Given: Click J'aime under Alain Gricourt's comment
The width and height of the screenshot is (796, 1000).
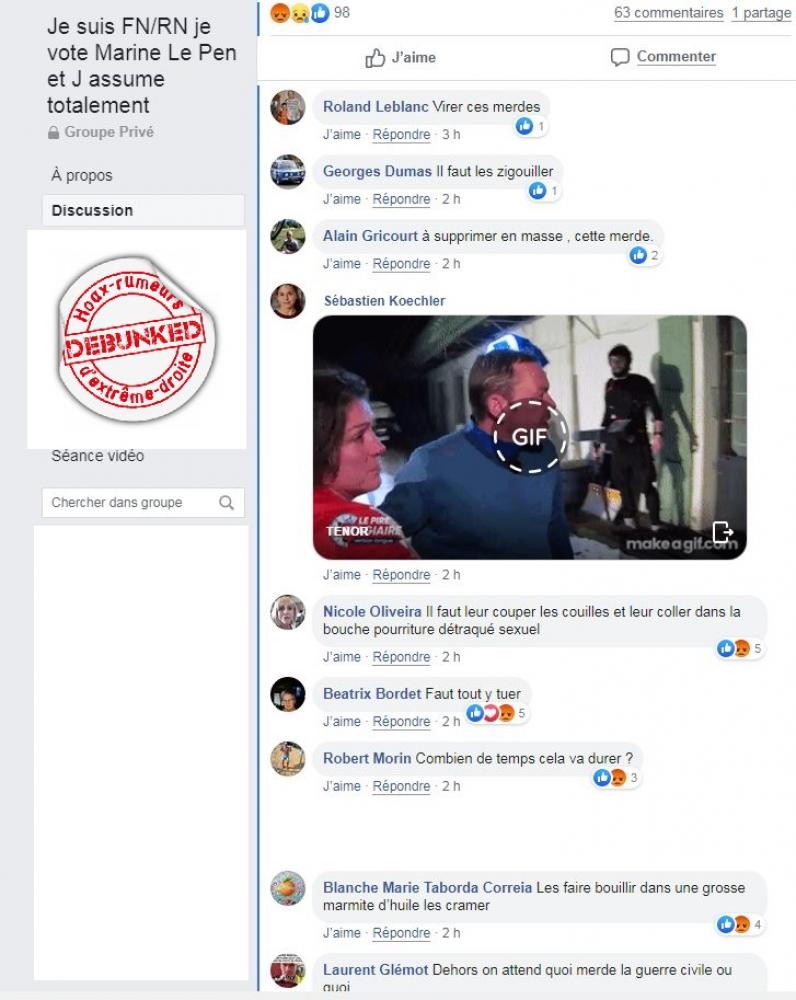Looking at the screenshot, I should (x=342, y=264).
